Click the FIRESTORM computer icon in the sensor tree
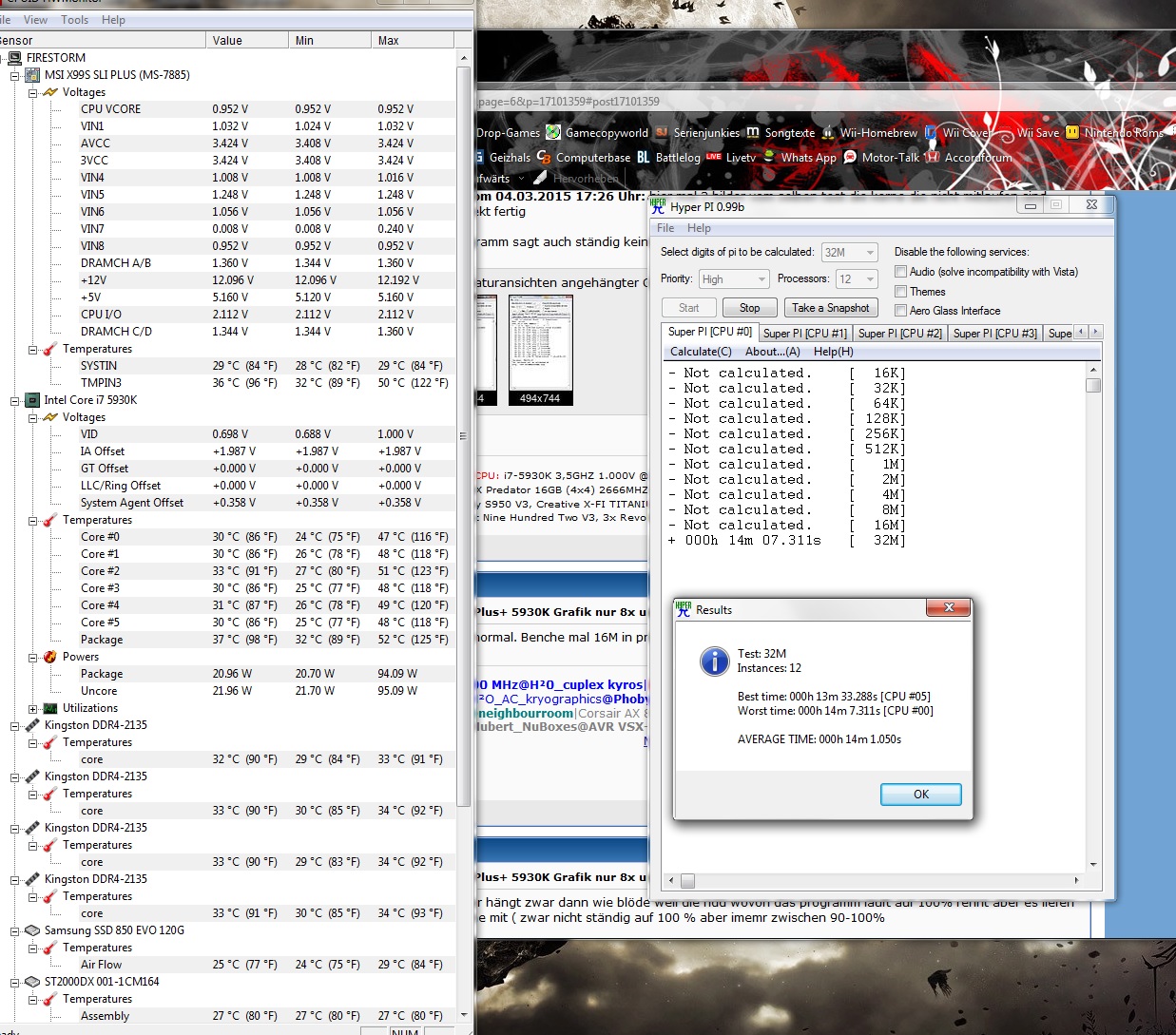1176x1035 pixels. (15, 58)
